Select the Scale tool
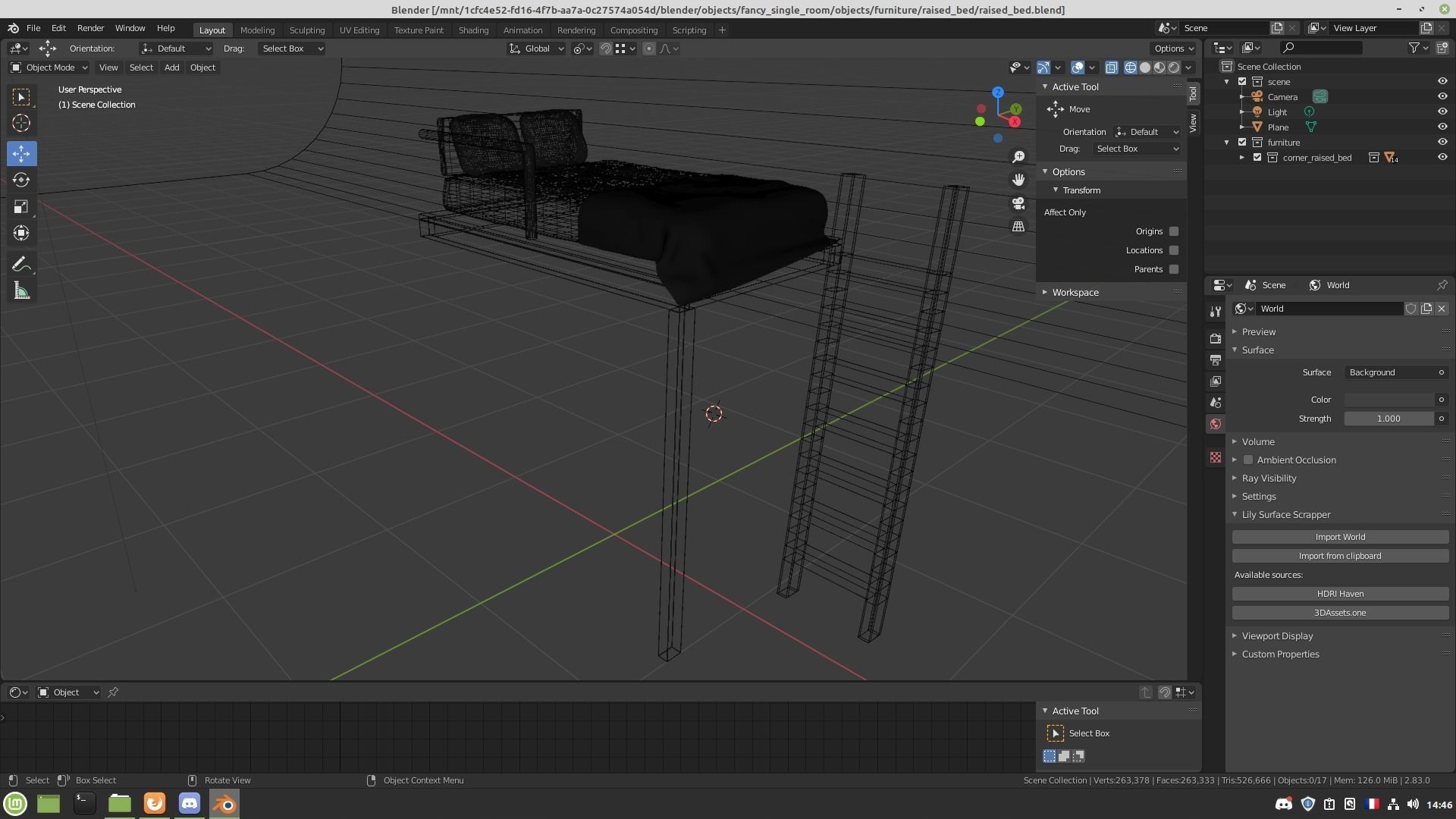The width and height of the screenshot is (1456, 819). 21,206
